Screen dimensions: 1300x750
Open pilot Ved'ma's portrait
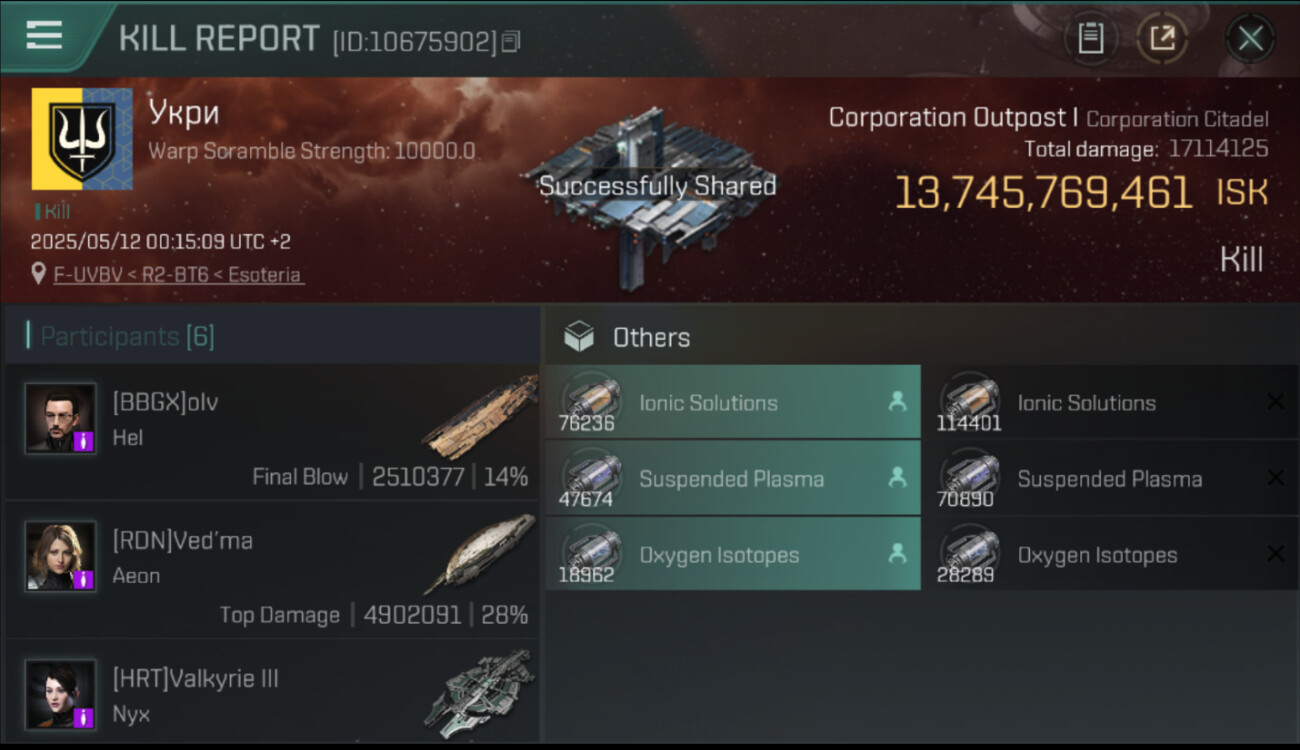(x=61, y=556)
